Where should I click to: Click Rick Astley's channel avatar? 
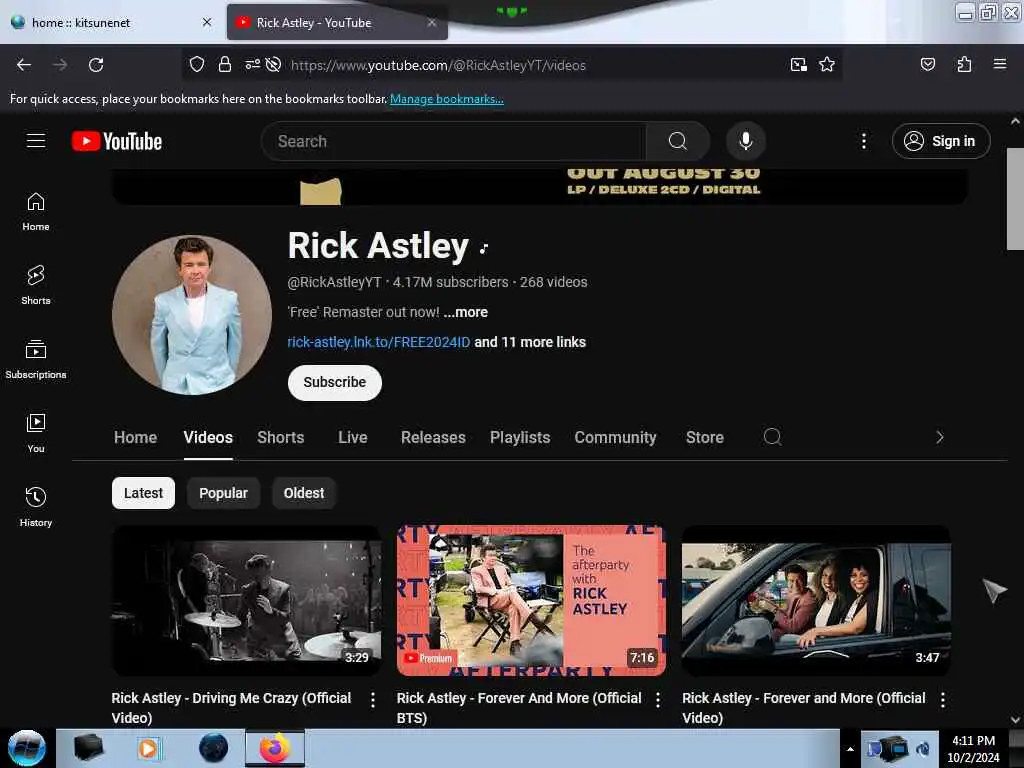click(x=191, y=315)
